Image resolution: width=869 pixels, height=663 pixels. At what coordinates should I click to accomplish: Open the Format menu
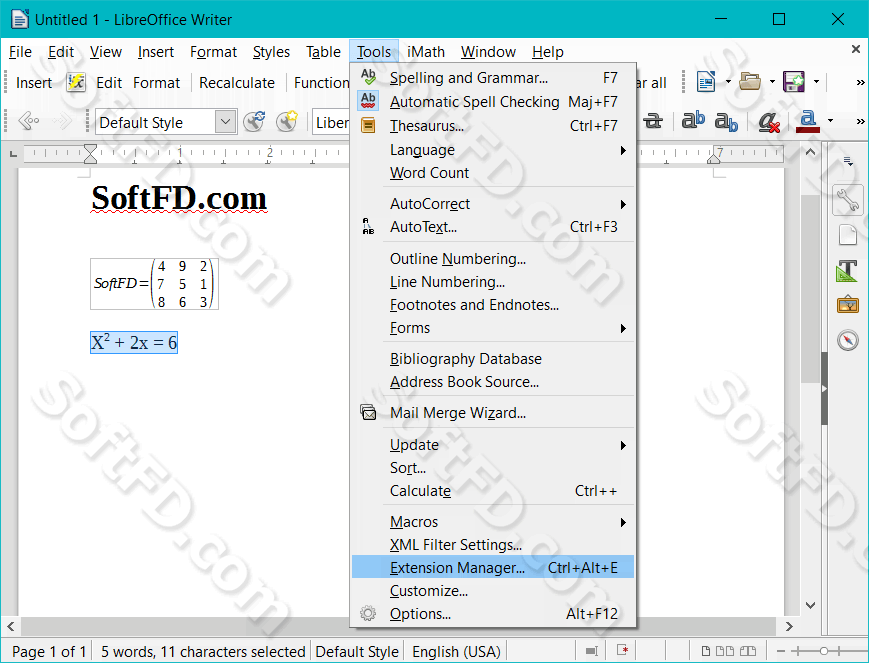click(x=213, y=52)
